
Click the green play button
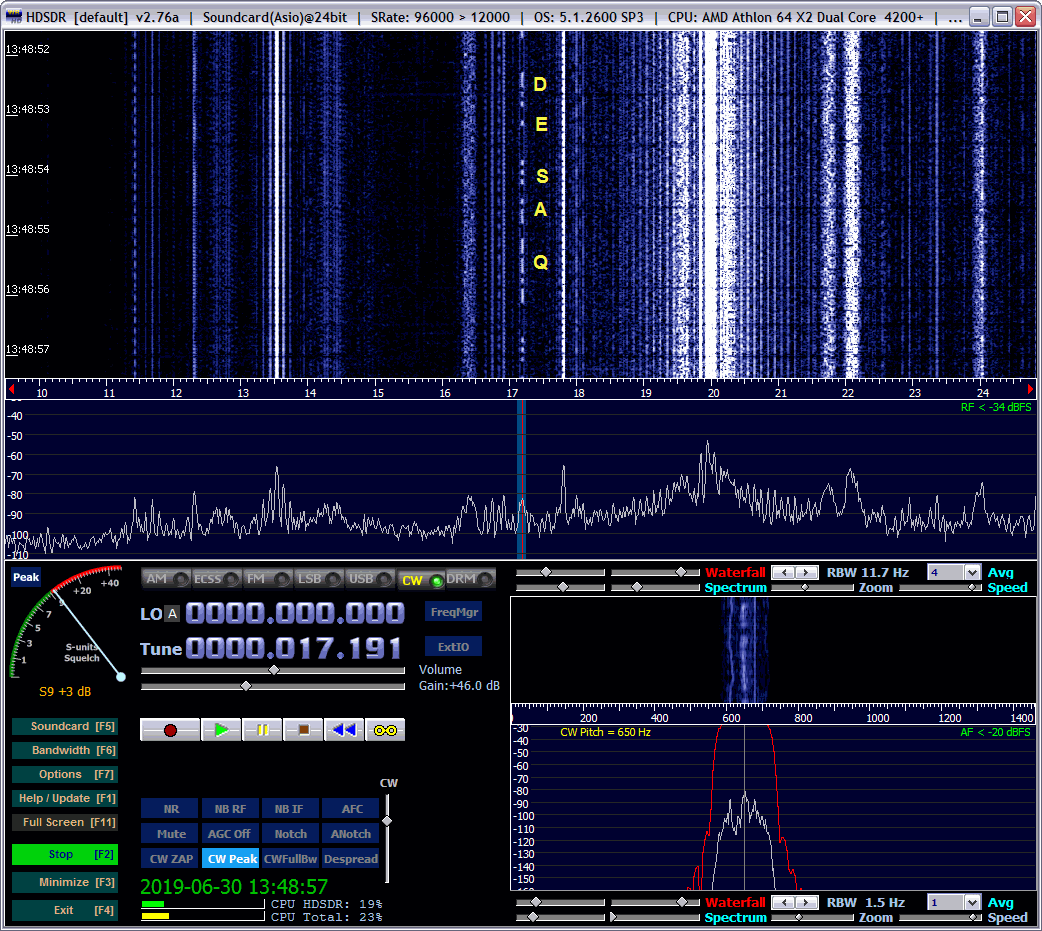[221, 730]
